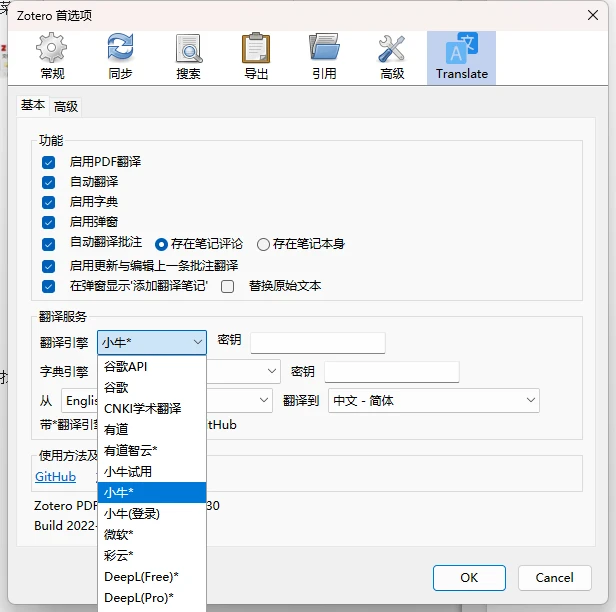Image resolution: width=616 pixels, height=612 pixels.
Task: Toggle the 启用PDF翻译 checkbox
Action: 48,162
